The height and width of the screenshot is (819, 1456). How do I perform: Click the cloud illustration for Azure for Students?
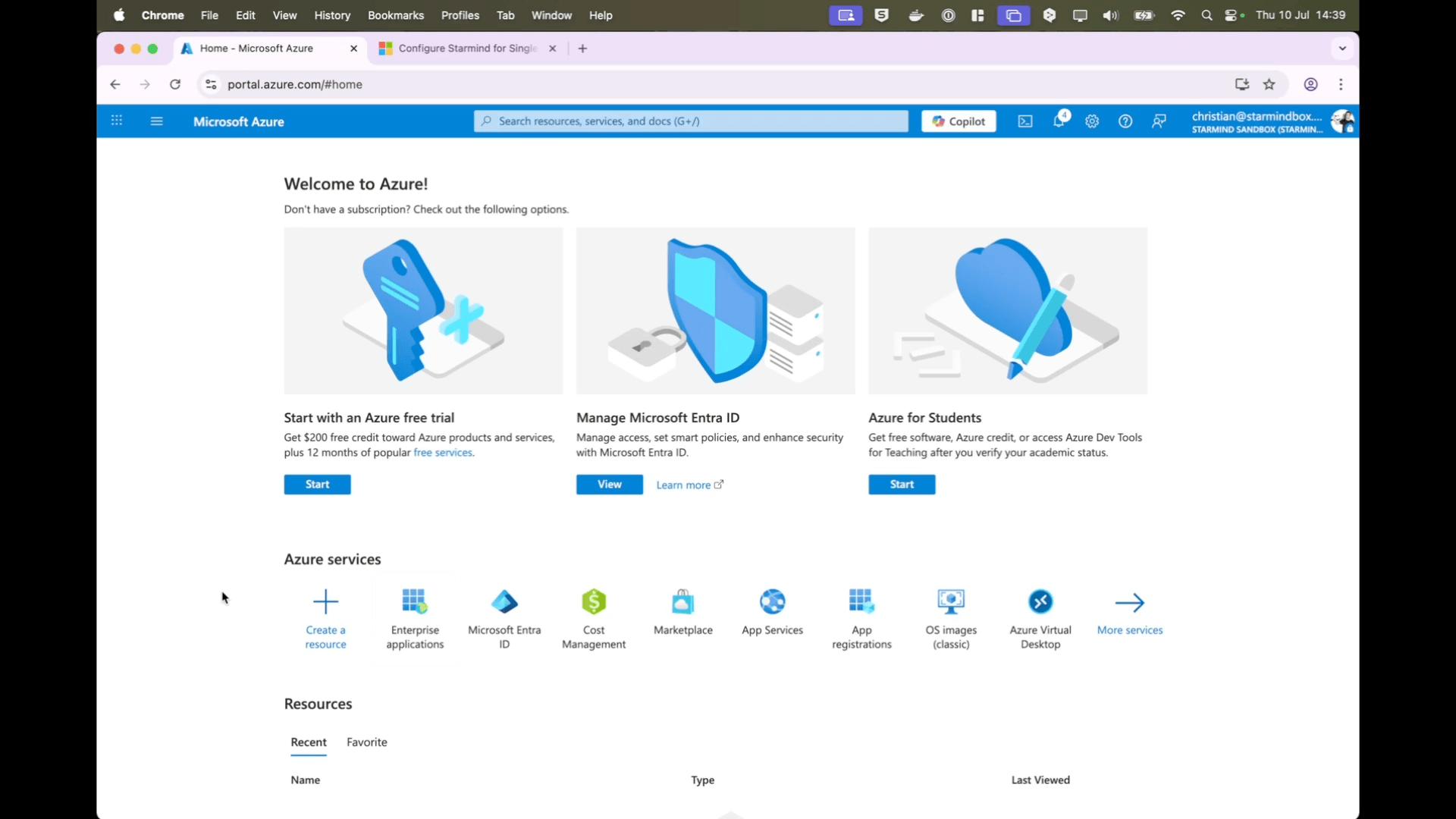pos(1008,311)
